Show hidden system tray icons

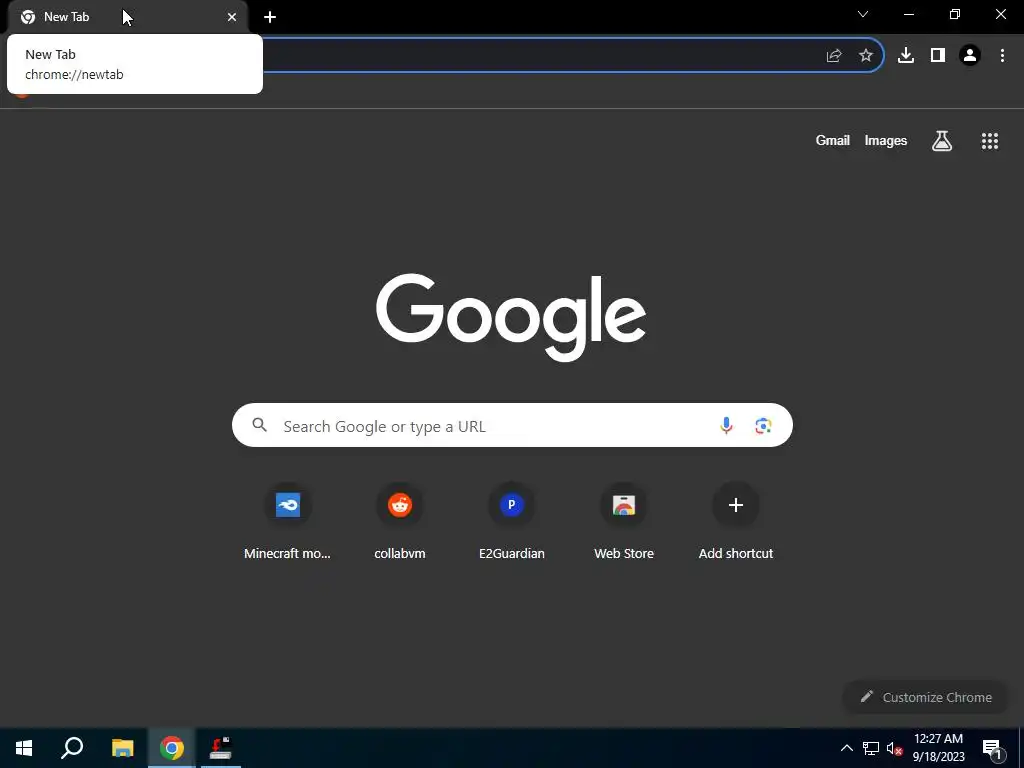coord(846,748)
